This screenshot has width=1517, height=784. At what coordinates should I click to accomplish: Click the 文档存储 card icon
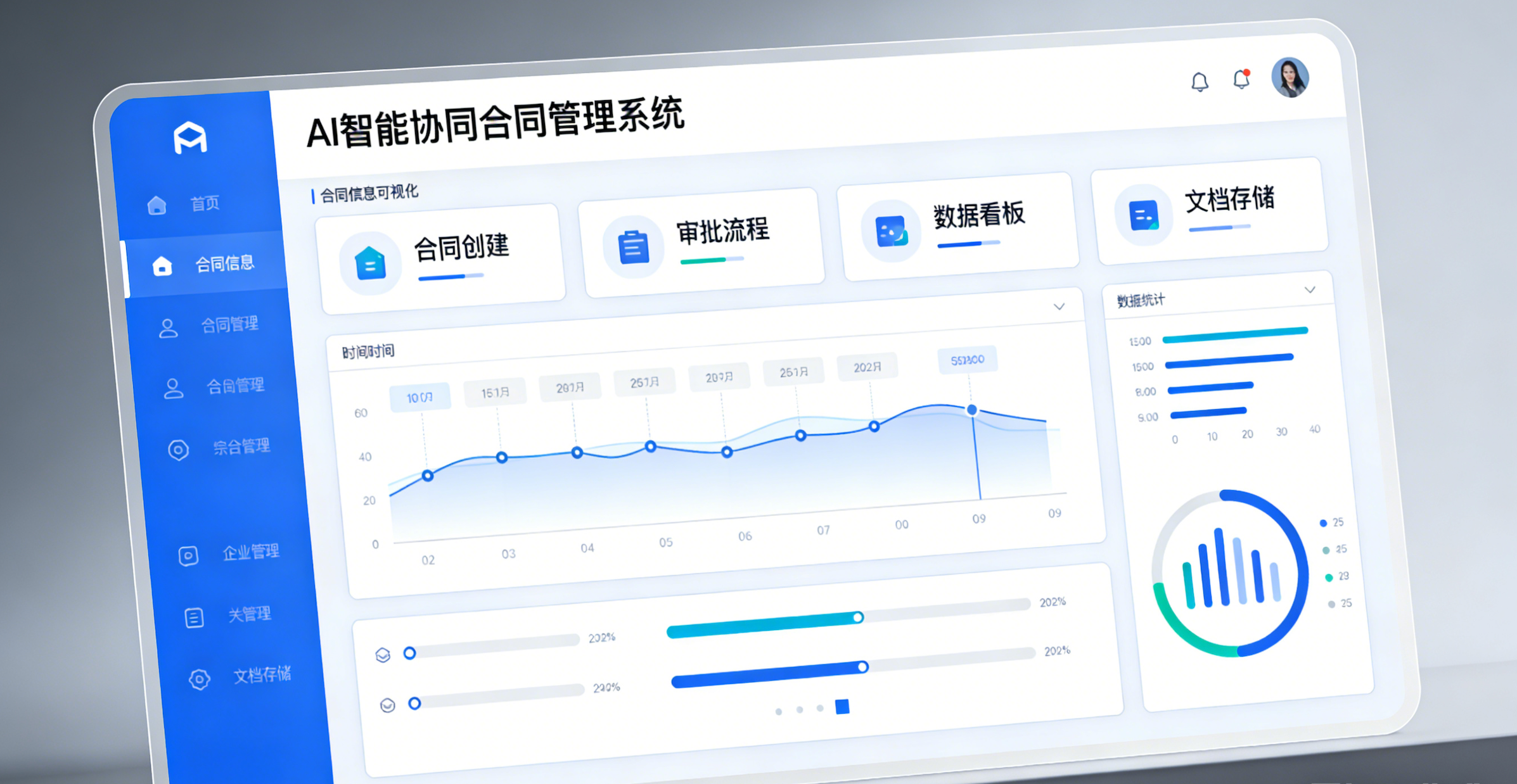[1144, 215]
